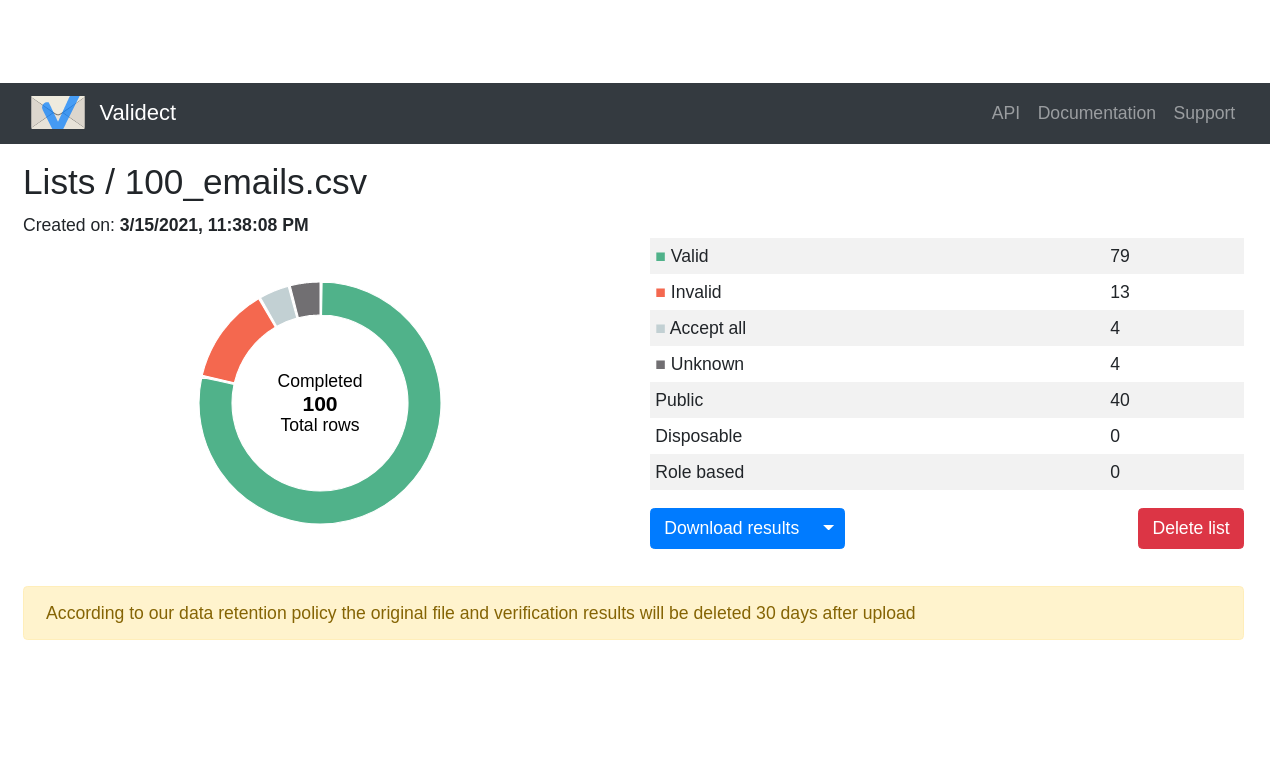Go to the Support page
1270x760 pixels.
[1203, 113]
